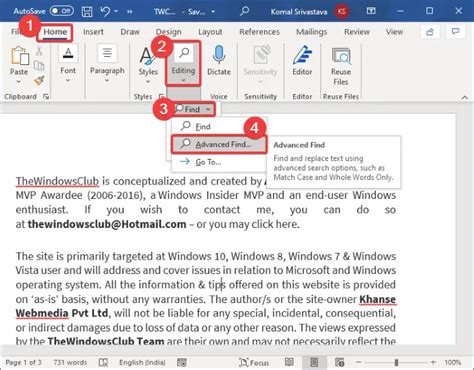Click the 100% zoom level
The width and height of the screenshot is (474, 370).
[x=453, y=362]
